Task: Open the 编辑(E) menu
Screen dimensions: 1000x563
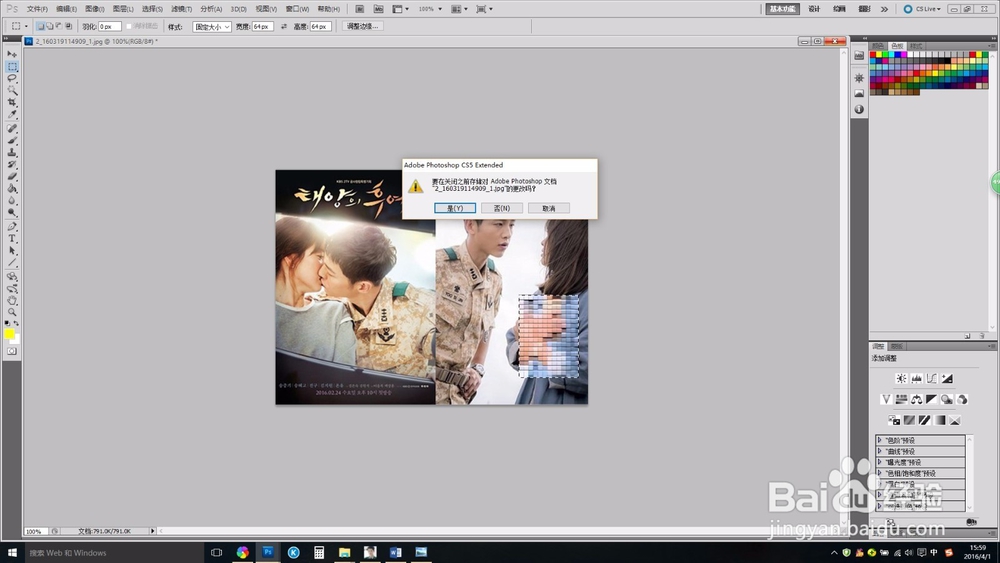Action: (x=66, y=9)
